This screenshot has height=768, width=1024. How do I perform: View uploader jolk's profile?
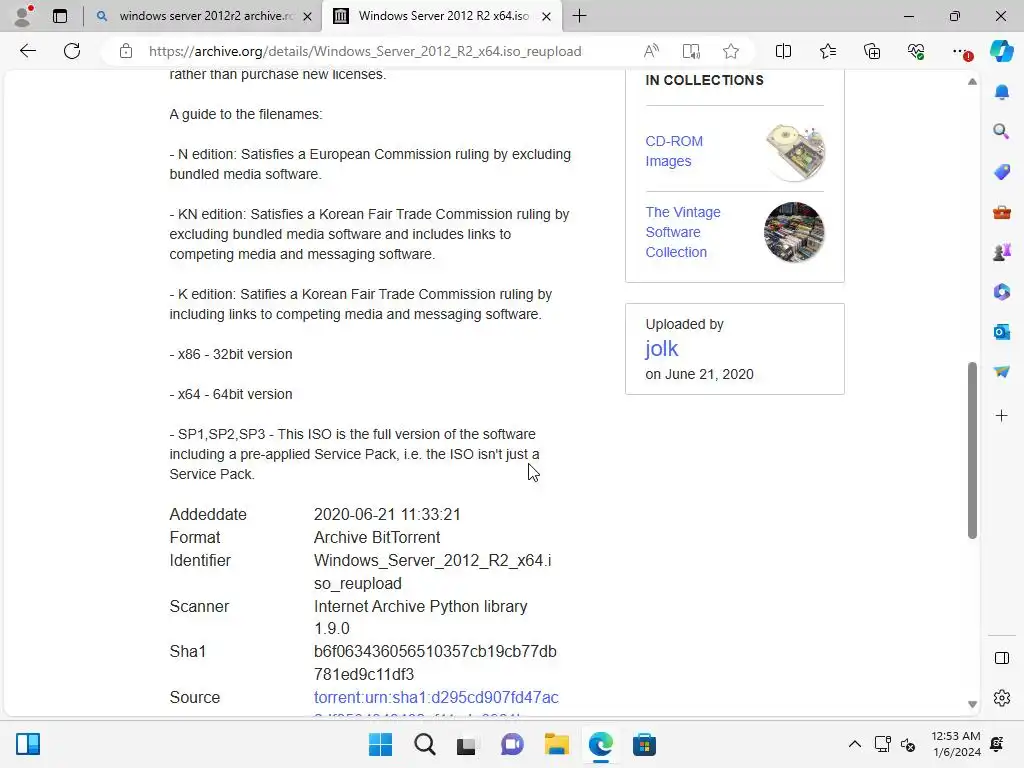click(662, 349)
